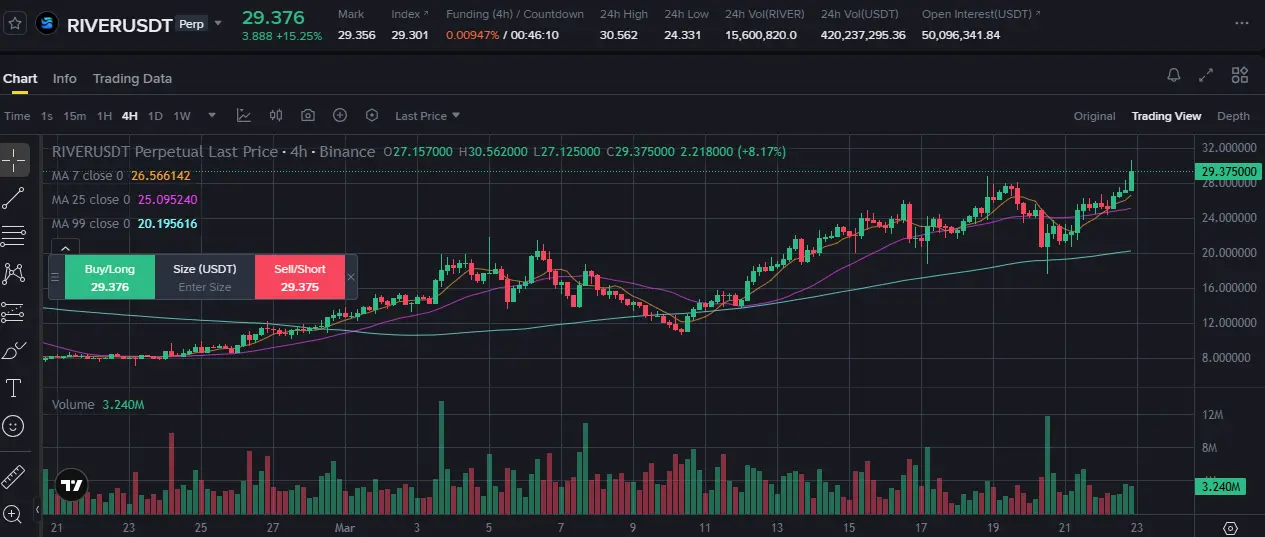Screen dimensions: 1265x537
Task: Click Buy/Long at 29.376
Action: tap(110, 277)
